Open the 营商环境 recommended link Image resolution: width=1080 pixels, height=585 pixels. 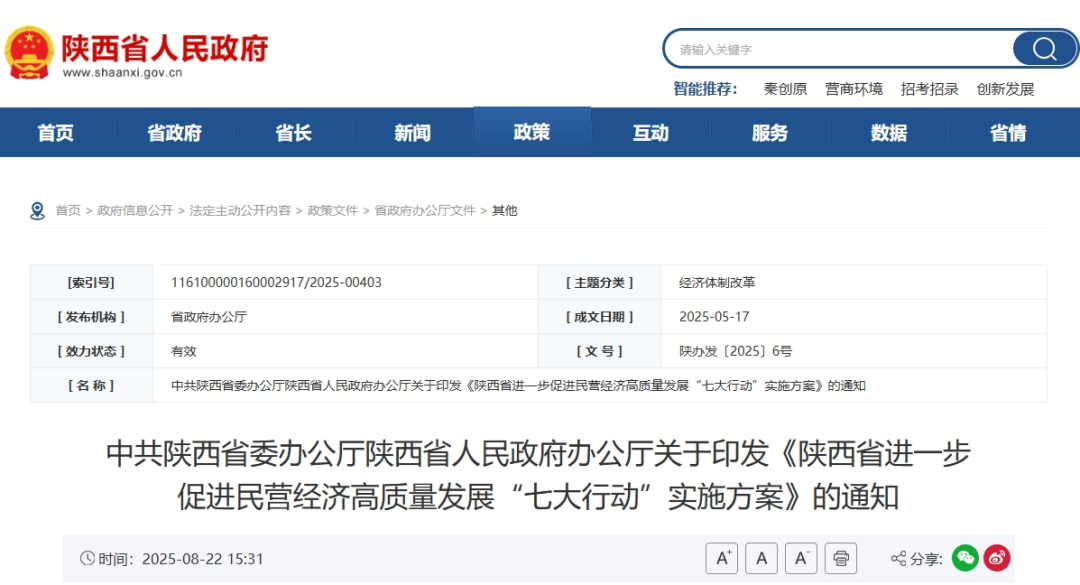[855, 89]
